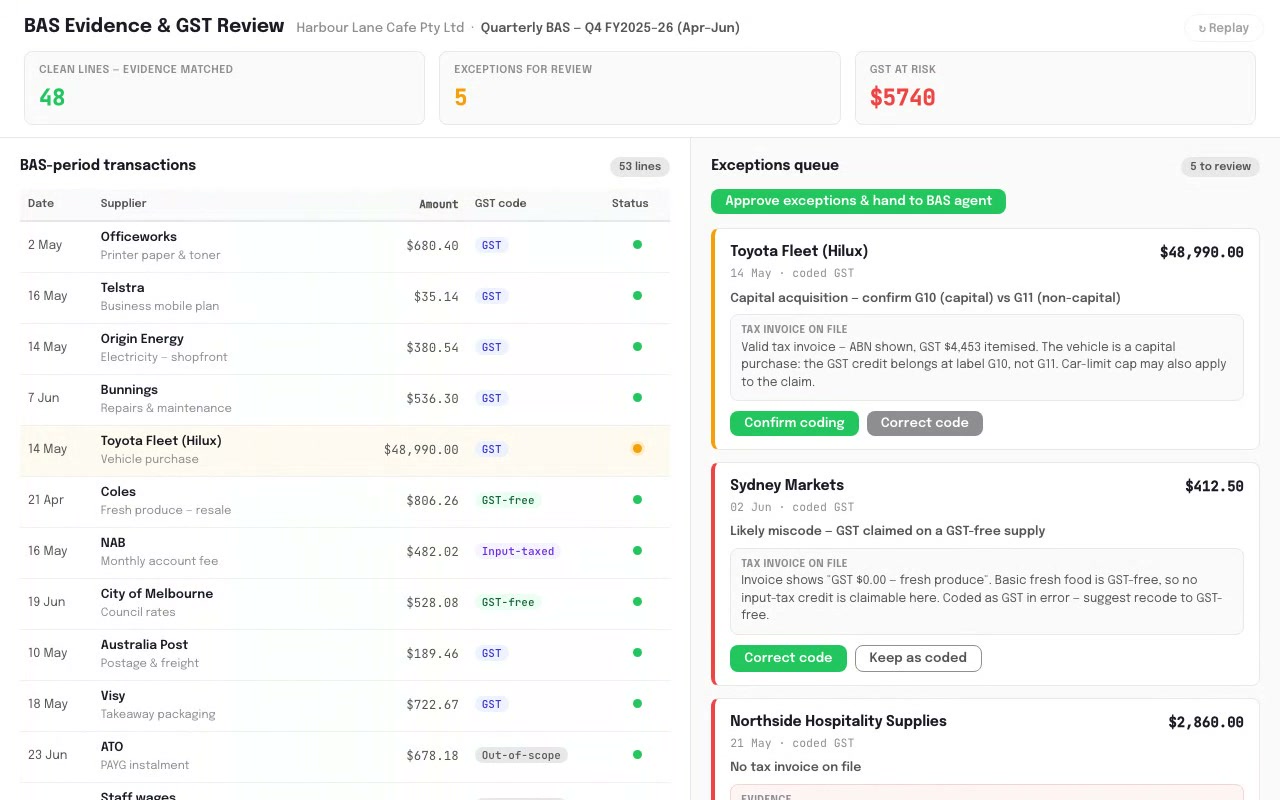Click the status dot for Visy

tap(637, 704)
